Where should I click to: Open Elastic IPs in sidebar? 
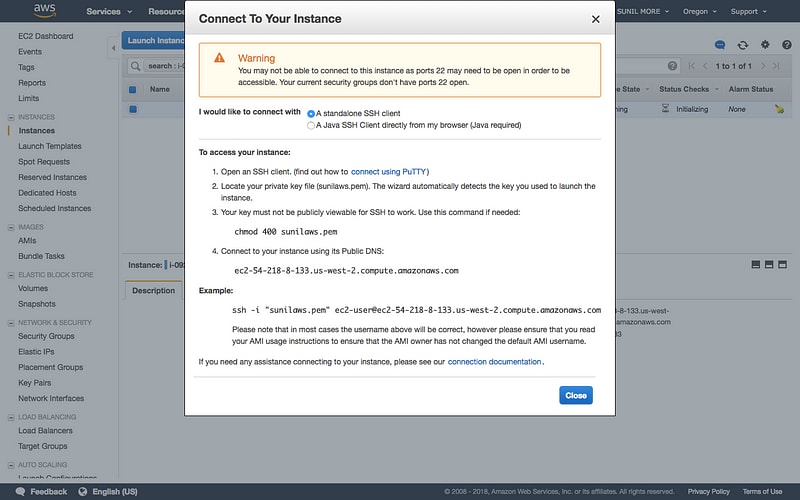[x=36, y=352]
